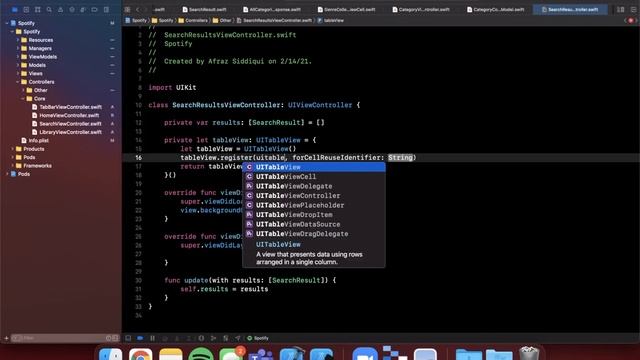Screen dimensions: 640x360
Task: Click the red error indicator in jump bar
Action: coord(631,20)
